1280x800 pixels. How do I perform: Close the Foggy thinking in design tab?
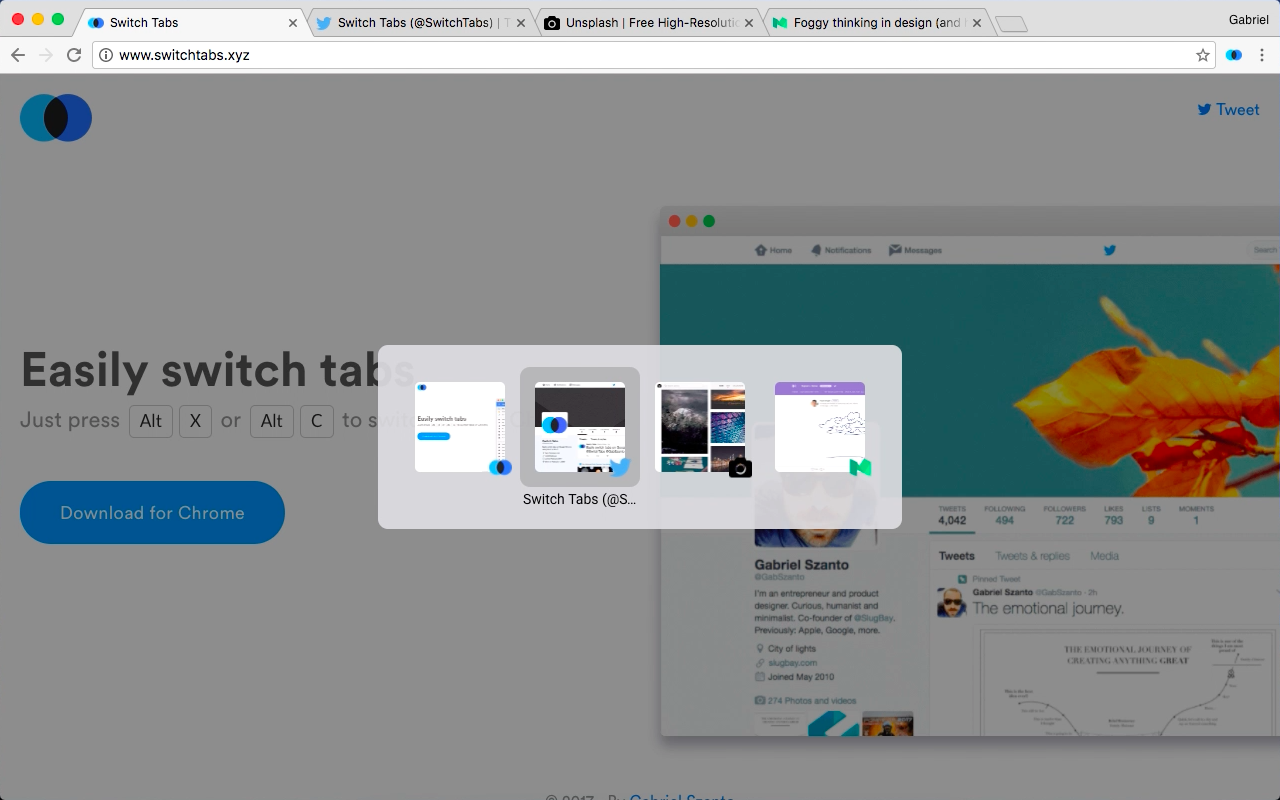point(977,23)
